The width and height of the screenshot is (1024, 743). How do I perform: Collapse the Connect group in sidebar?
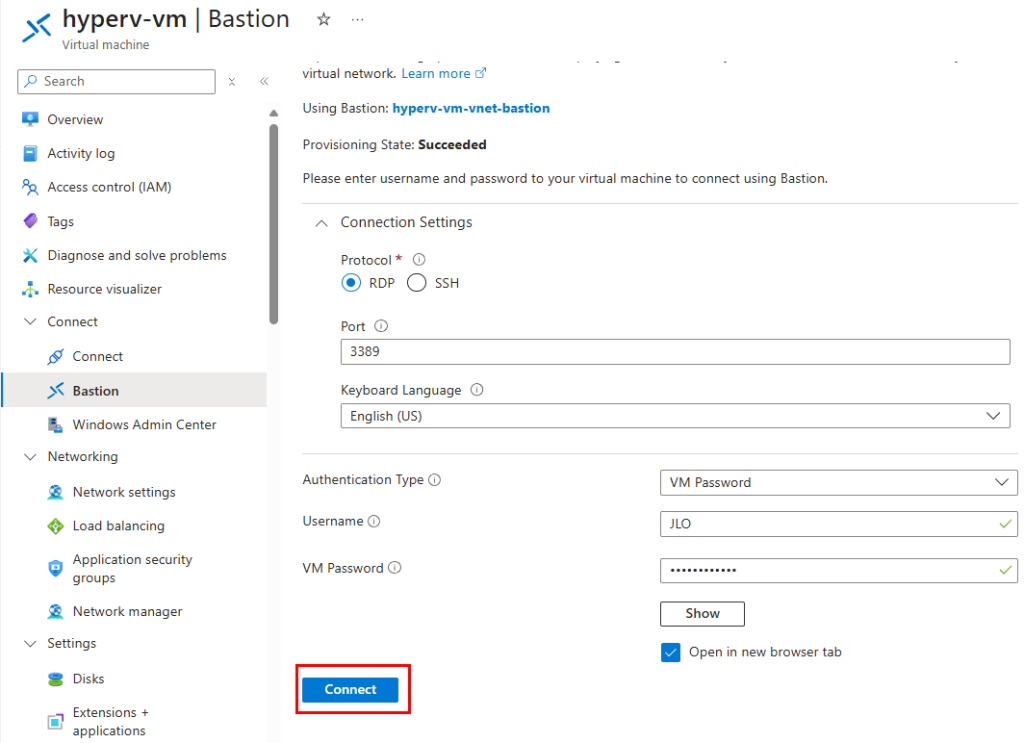(x=30, y=322)
